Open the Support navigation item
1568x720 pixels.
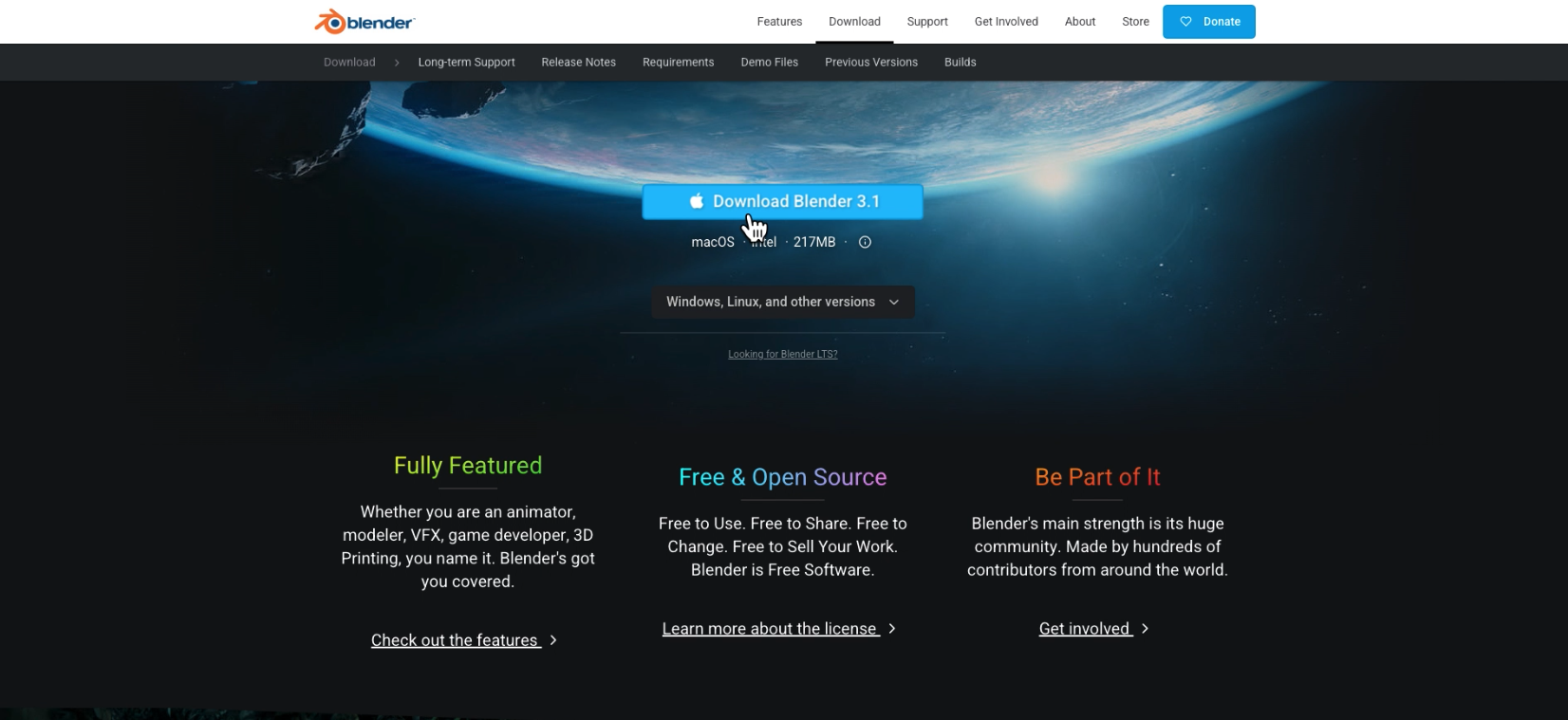coord(927,22)
